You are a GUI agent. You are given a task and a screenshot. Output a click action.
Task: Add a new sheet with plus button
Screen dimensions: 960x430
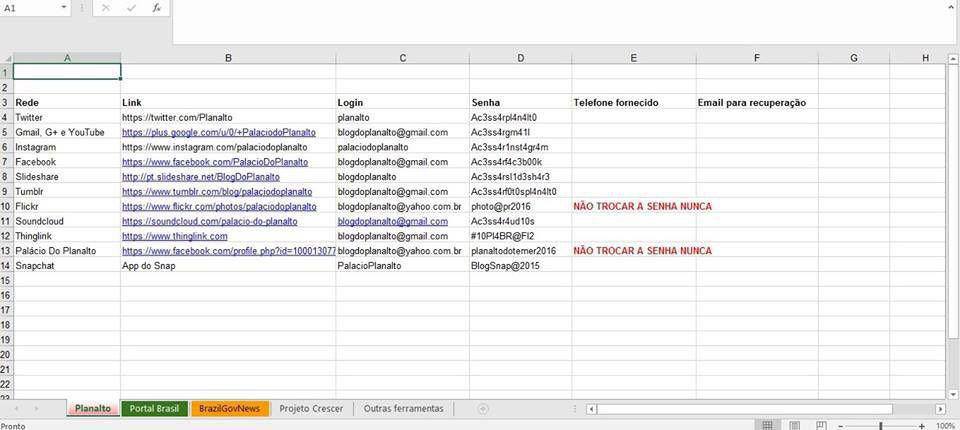[482, 409]
